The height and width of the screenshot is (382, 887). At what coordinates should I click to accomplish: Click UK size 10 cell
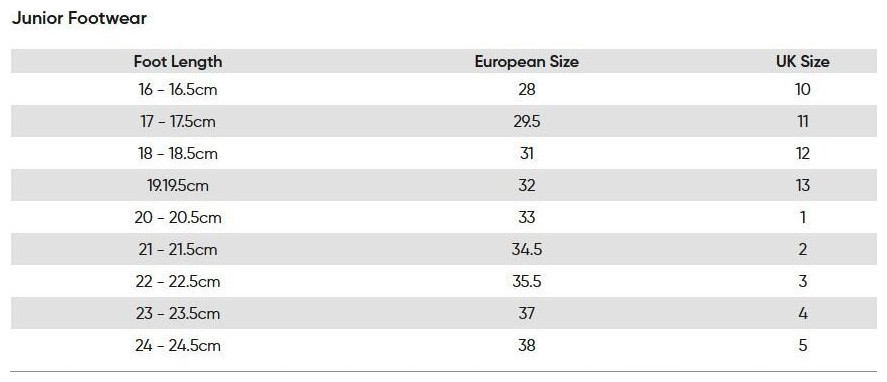[803, 89]
